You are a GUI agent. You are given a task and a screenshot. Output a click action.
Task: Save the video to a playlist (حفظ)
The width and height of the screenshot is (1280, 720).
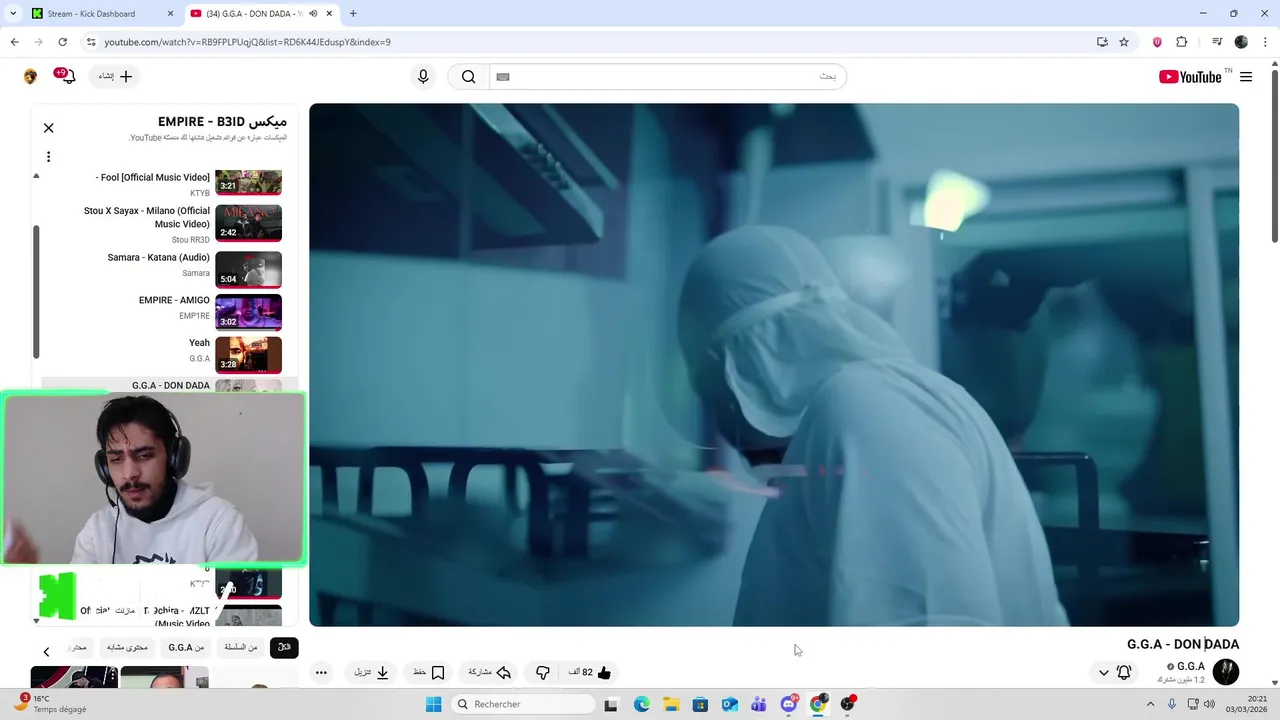click(x=429, y=673)
